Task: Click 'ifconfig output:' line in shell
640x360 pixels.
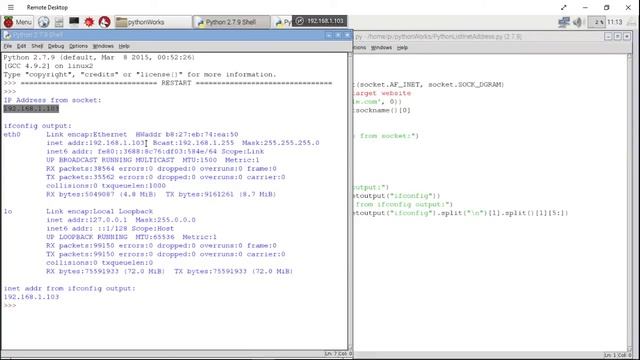Action: coord(38,126)
